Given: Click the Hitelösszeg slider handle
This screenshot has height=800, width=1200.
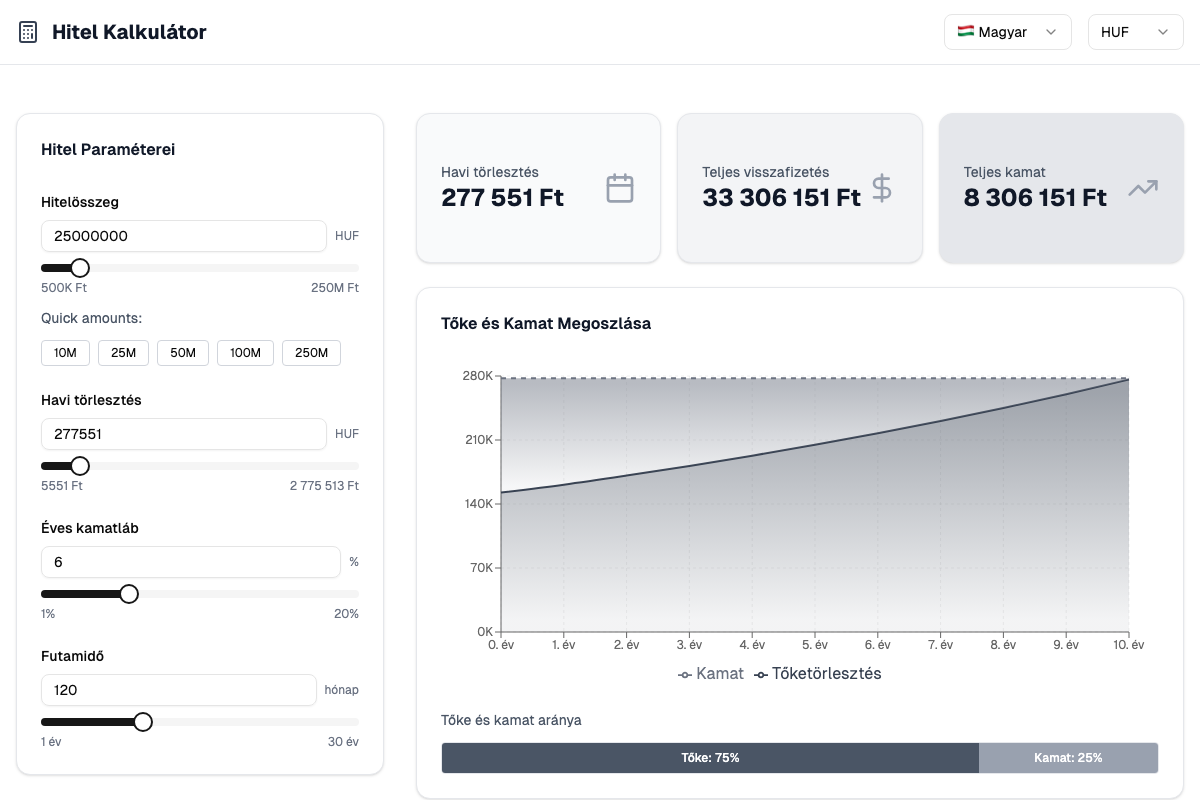Looking at the screenshot, I should (x=80, y=268).
